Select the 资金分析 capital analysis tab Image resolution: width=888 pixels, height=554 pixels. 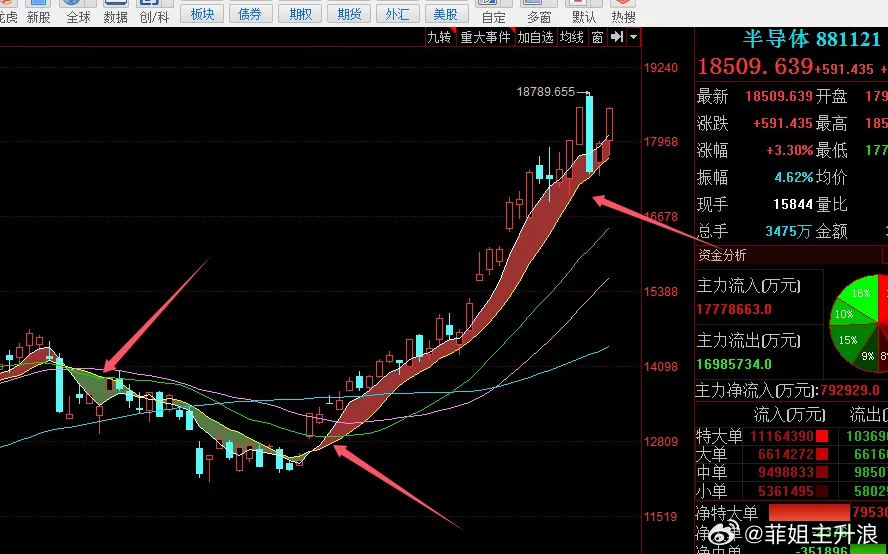coord(722,255)
